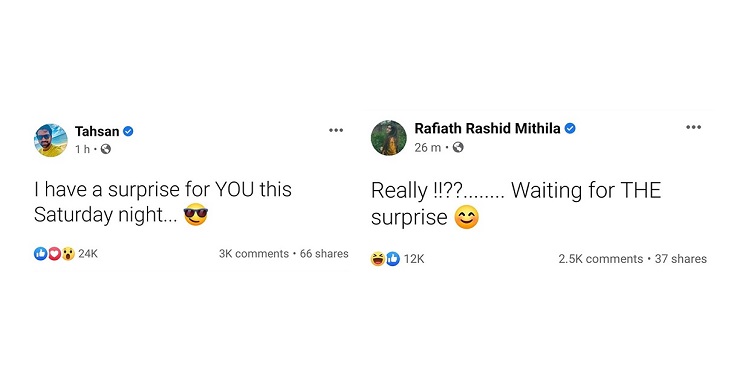Click heart reaction icon on Tahsan's post

coord(54,254)
